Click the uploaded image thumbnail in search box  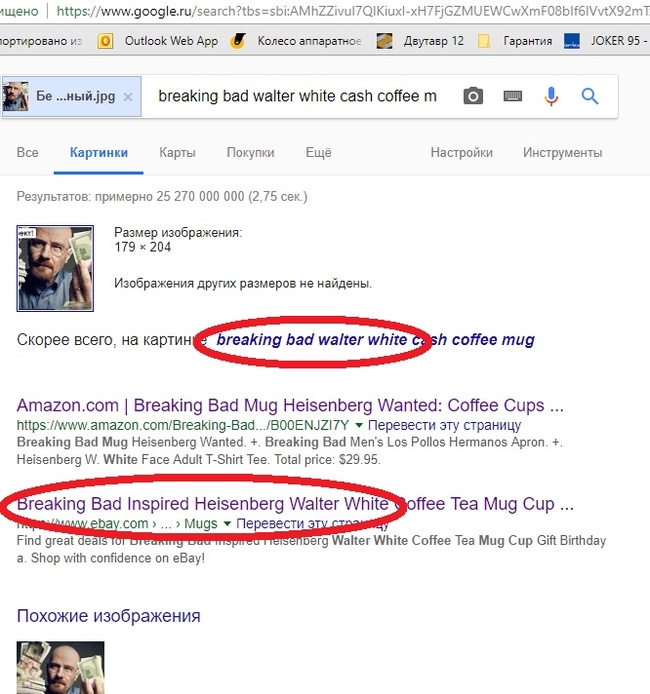tap(15, 96)
